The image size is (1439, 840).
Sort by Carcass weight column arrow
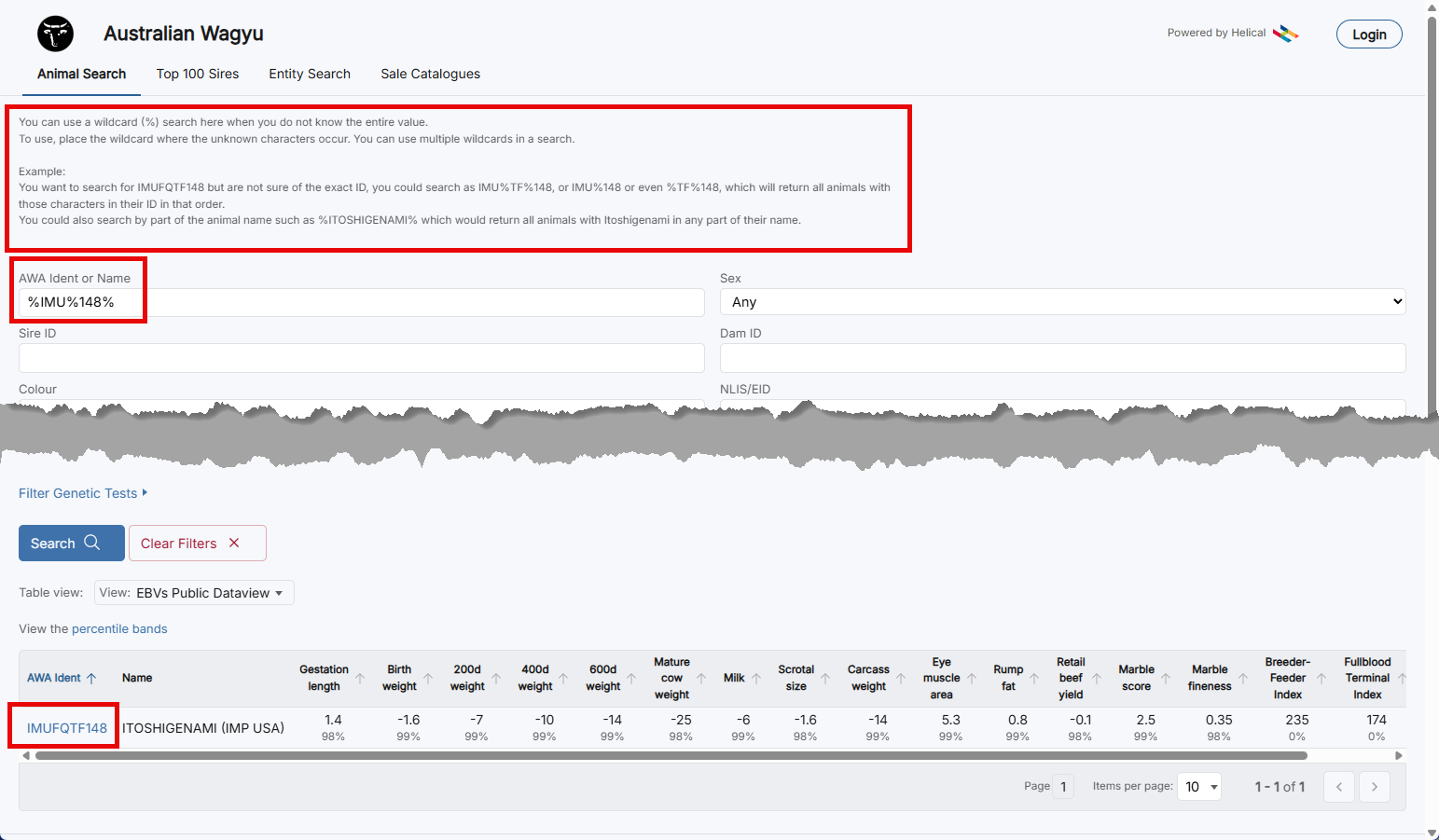(901, 678)
